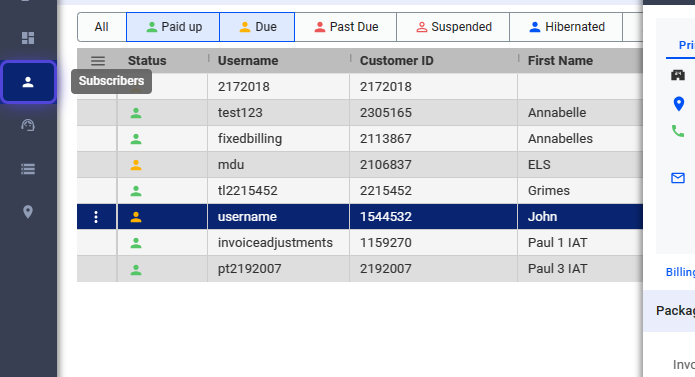The image size is (695, 377).
Task: Click status icon in invoiceadjustments row
Action: coord(136,243)
